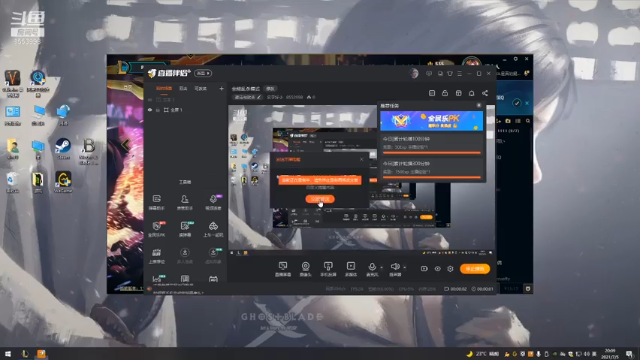Open the feedback chat icon in title bar
Viewport: 640px width, 360px height.
click(x=440, y=73)
